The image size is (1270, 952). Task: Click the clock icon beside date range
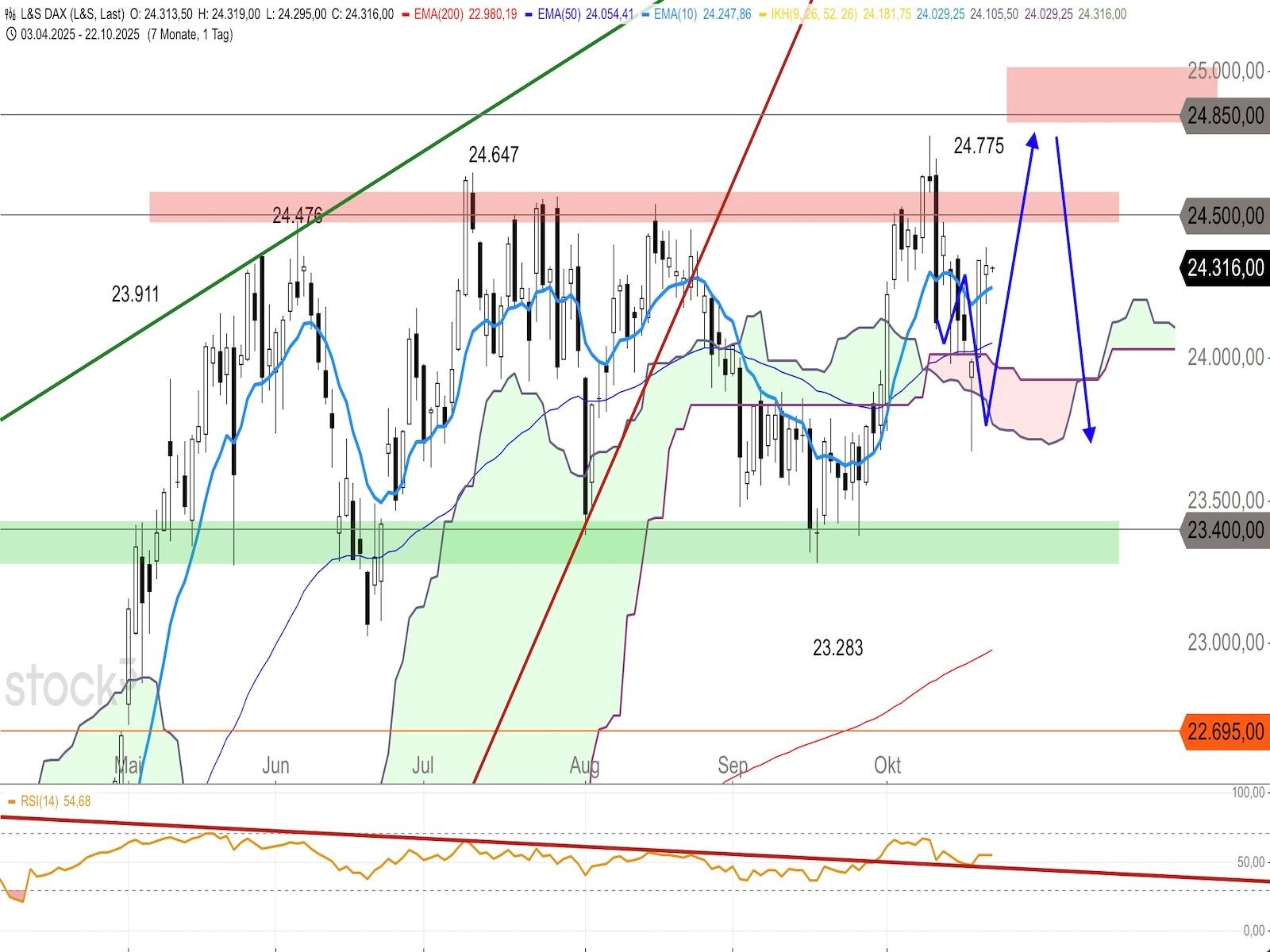10,34
